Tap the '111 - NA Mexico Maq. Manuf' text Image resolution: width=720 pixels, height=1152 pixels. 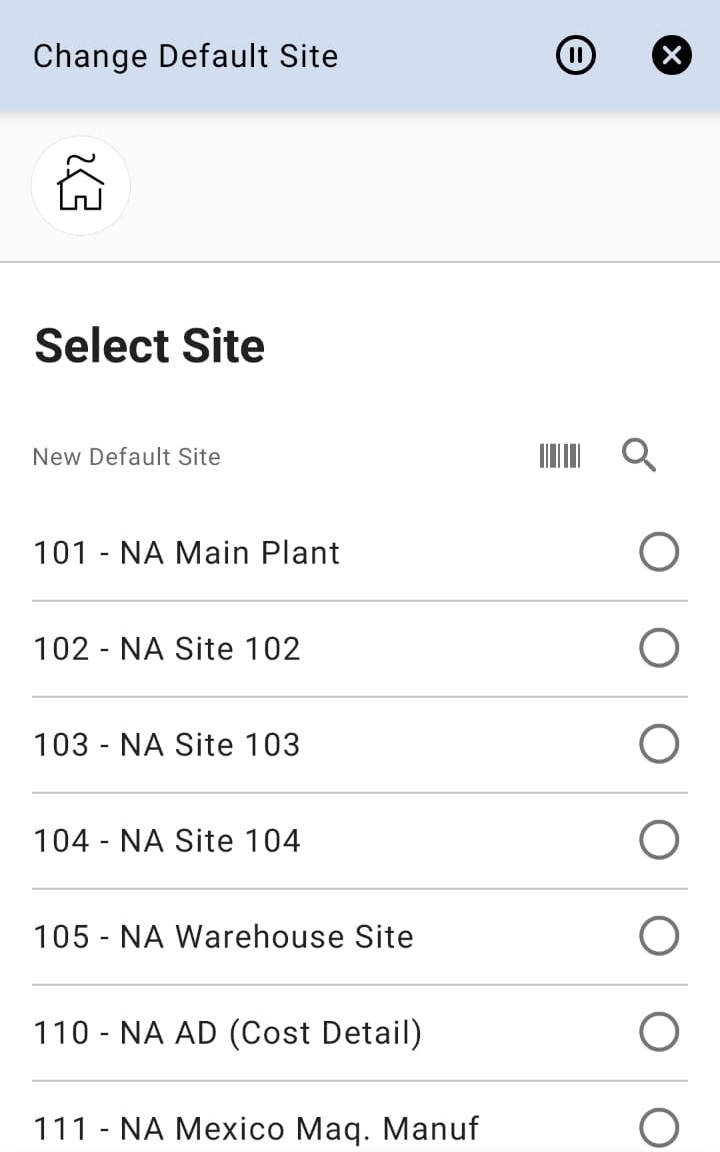[x=256, y=1129]
